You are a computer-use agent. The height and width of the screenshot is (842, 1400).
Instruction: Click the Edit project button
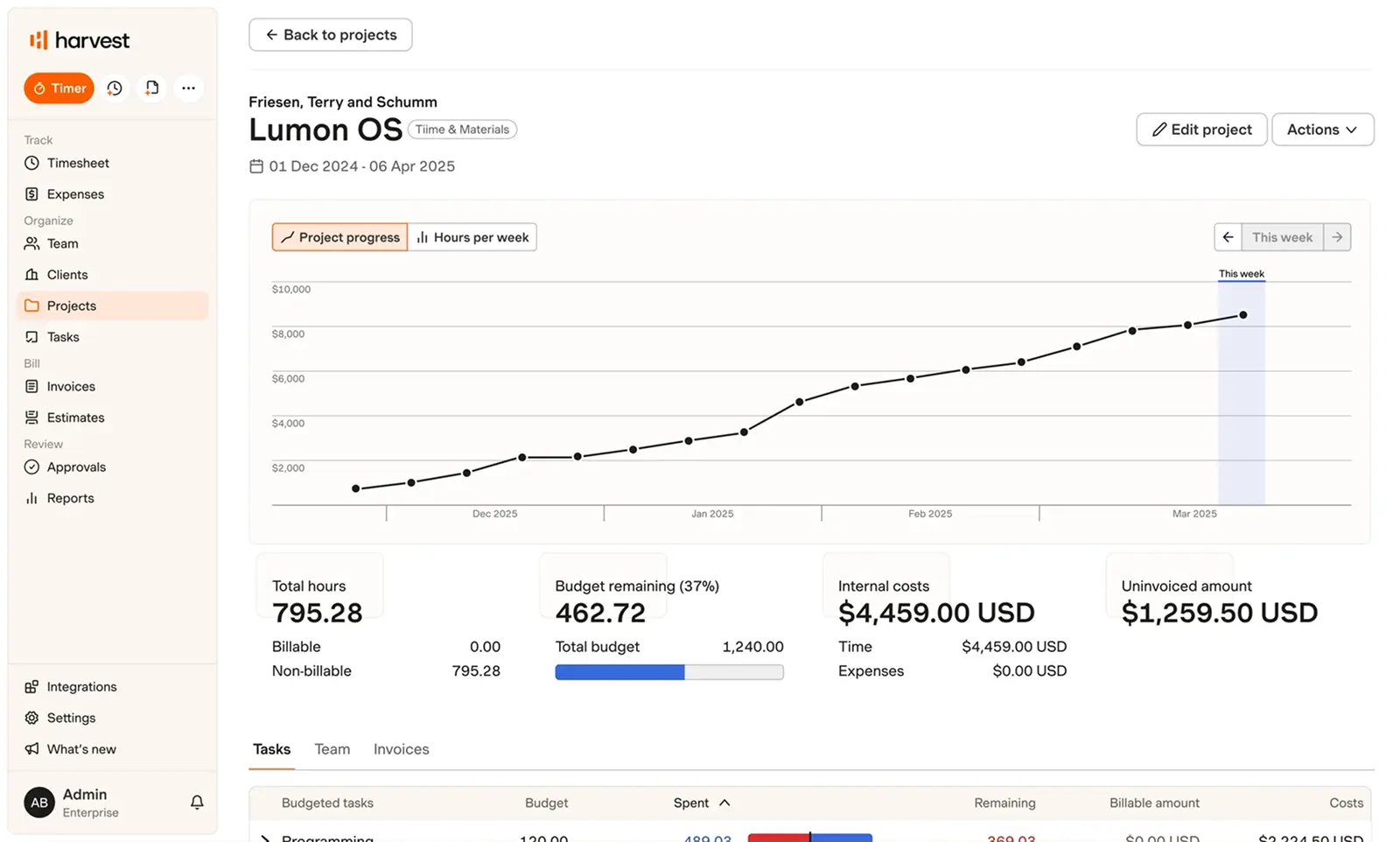(x=1201, y=130)
